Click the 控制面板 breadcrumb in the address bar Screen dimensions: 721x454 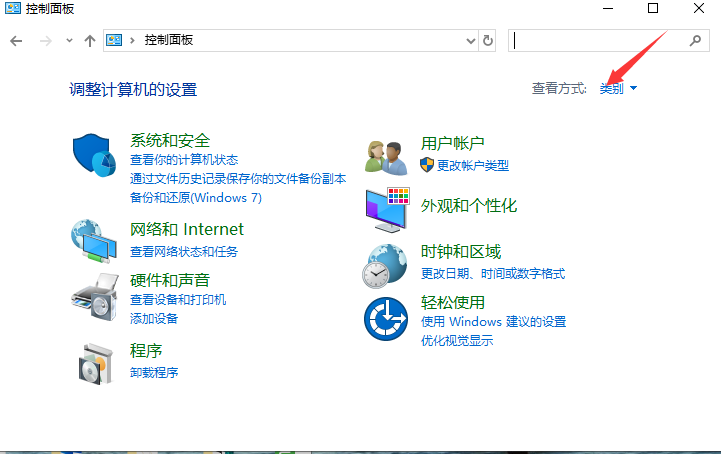tap(168, 40)
